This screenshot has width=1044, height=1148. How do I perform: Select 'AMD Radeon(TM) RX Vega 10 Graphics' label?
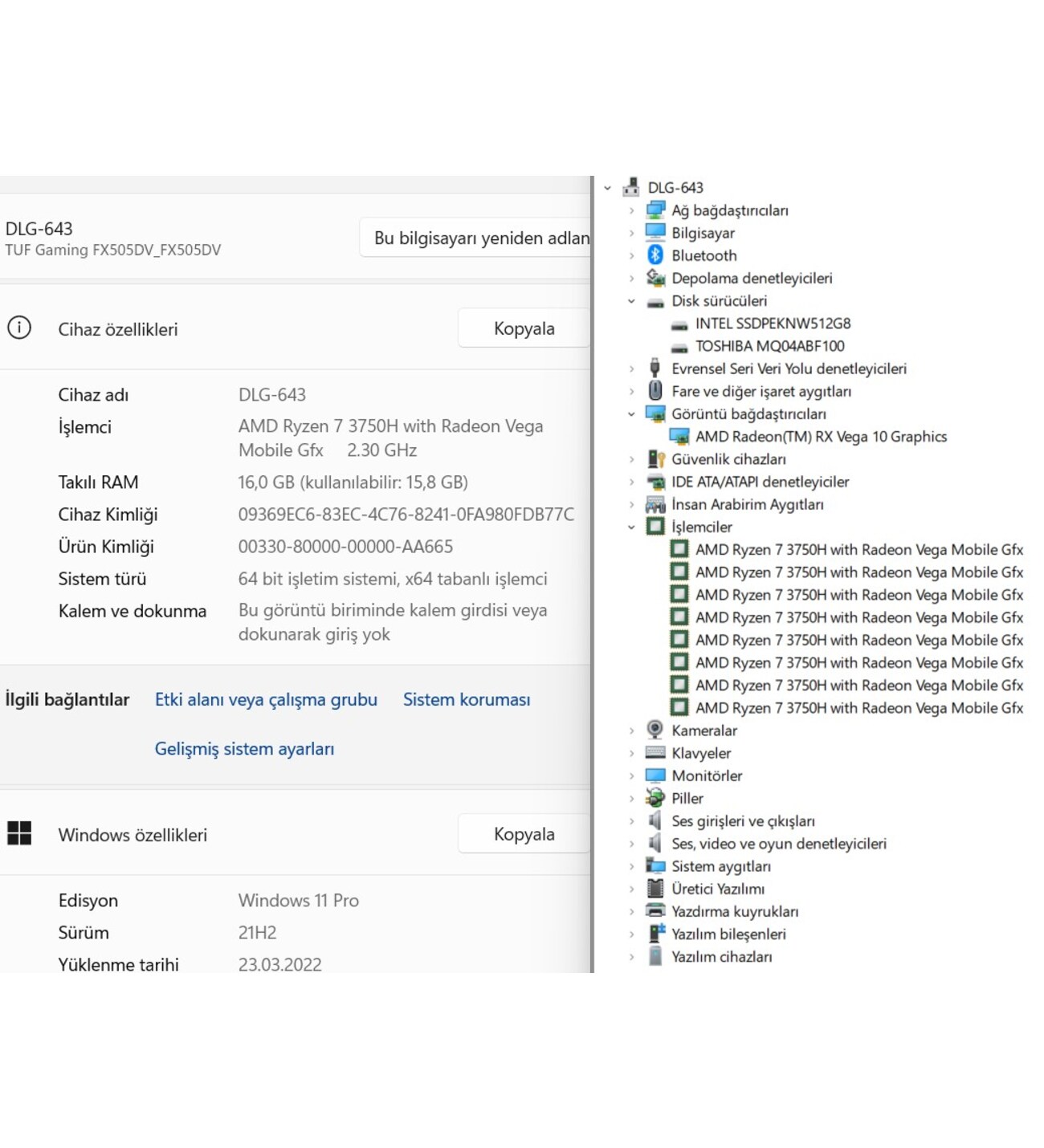pyautogui.click(x=821, y=437)
